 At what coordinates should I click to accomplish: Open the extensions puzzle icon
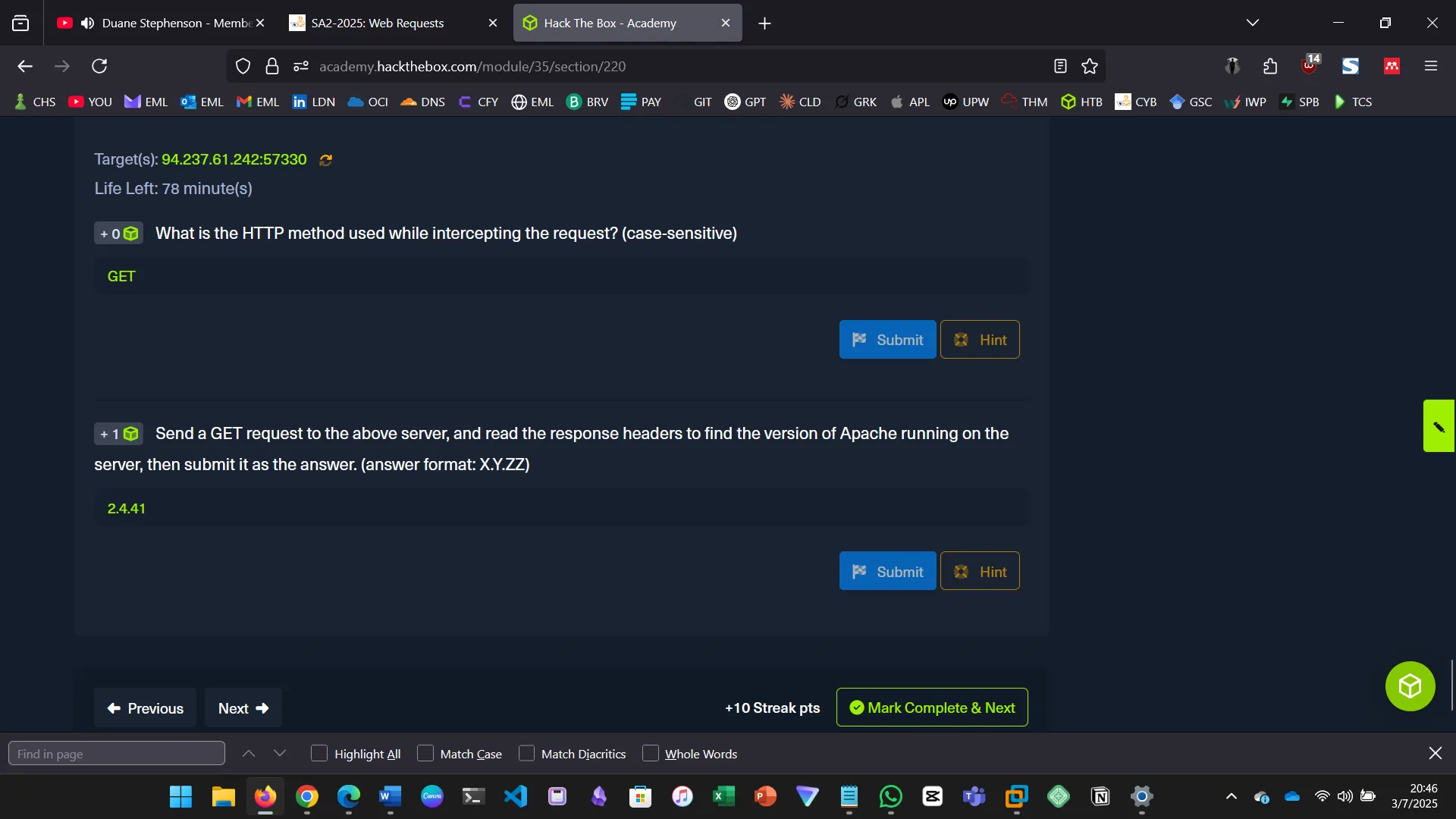point(1270,67)
